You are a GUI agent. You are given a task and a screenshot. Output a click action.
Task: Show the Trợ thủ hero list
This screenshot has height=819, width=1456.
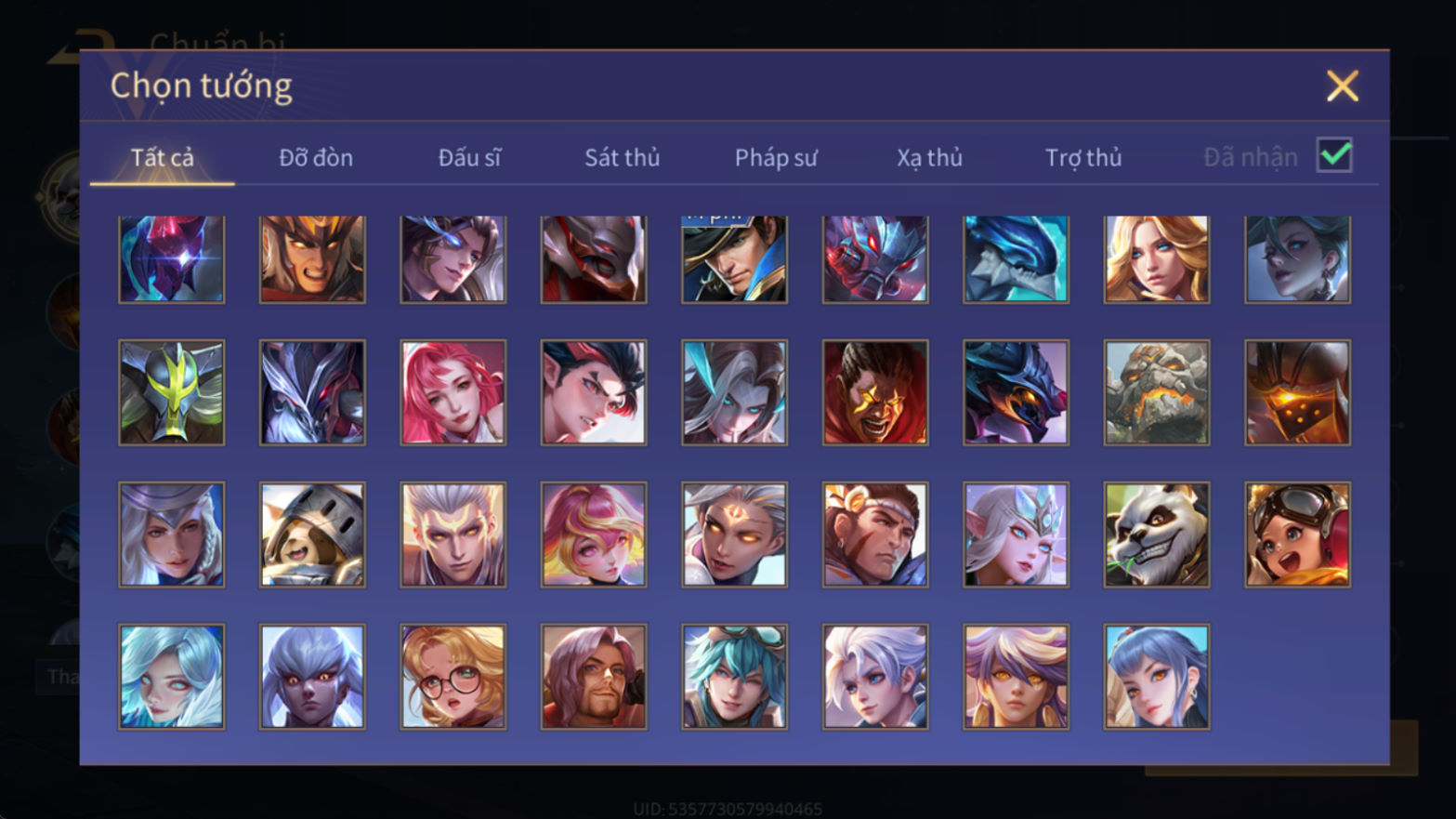pos(1083,158)
